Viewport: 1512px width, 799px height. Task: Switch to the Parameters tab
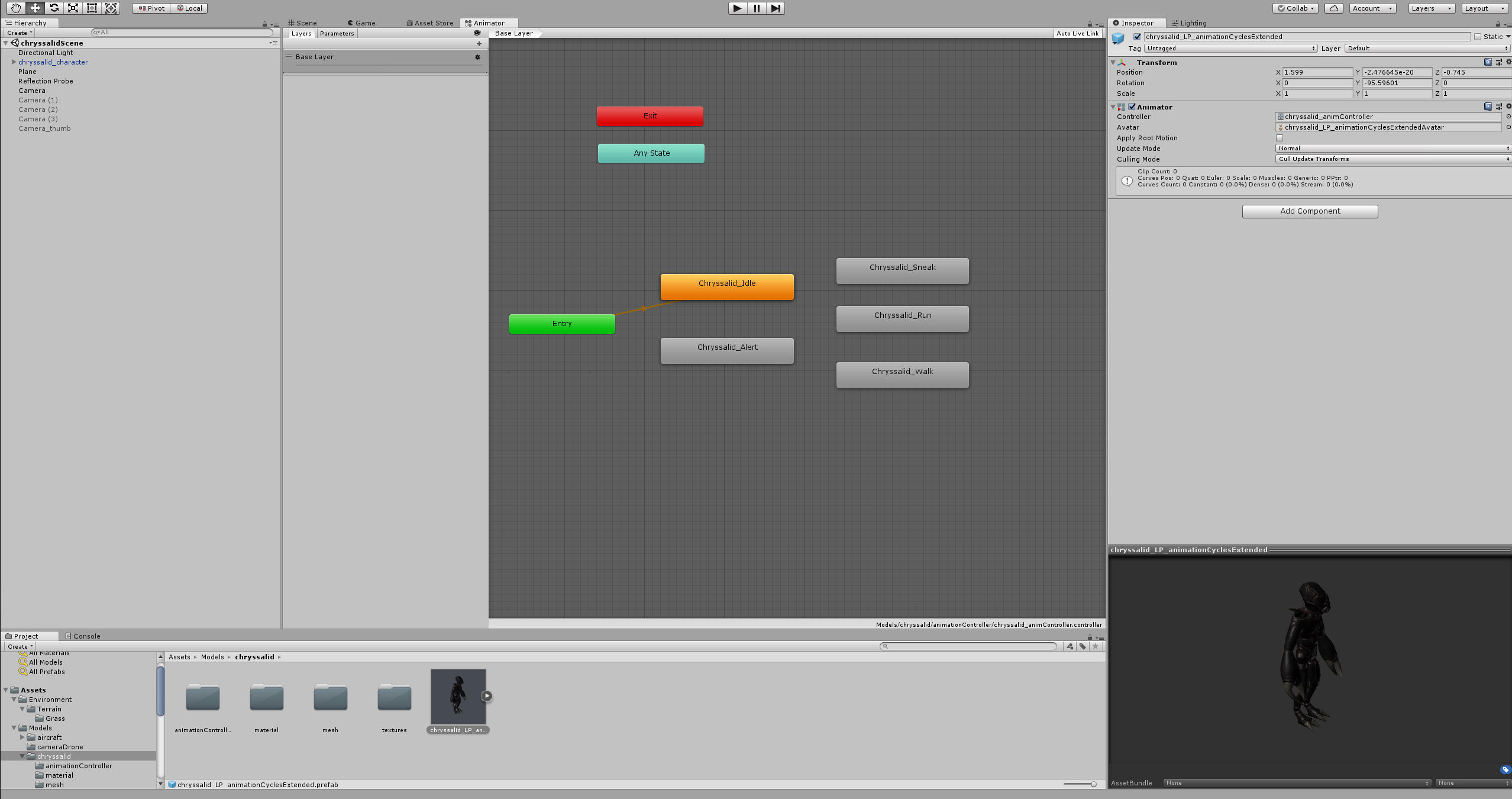pyautogui.click(x=337, y=34)
